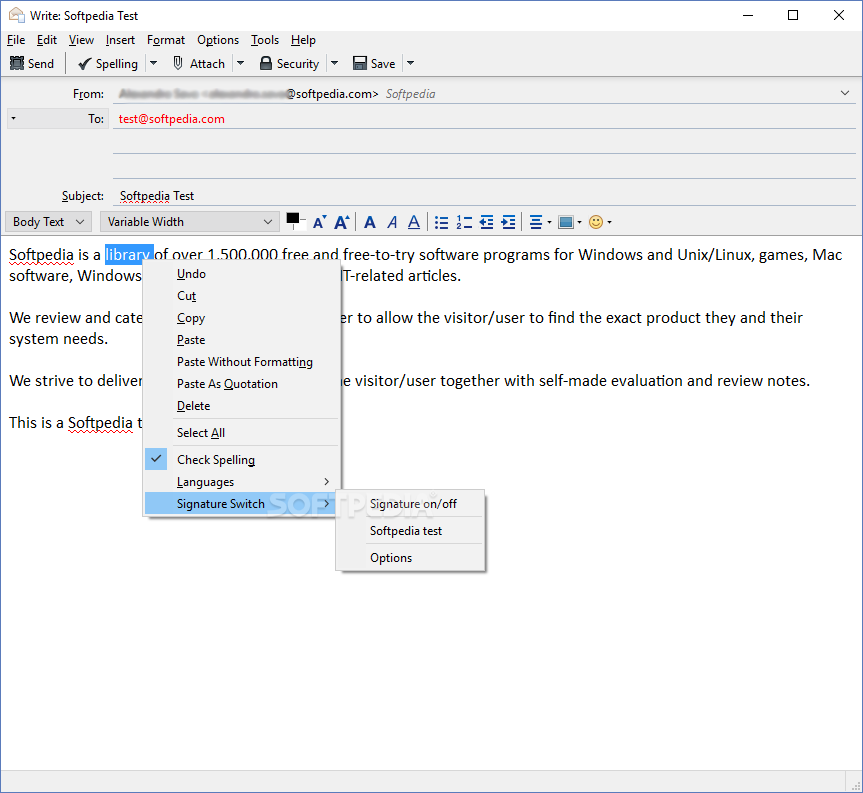Choose Select All from the context menu
The width and height of the screenshot is (863, 793).
(242, 433)
